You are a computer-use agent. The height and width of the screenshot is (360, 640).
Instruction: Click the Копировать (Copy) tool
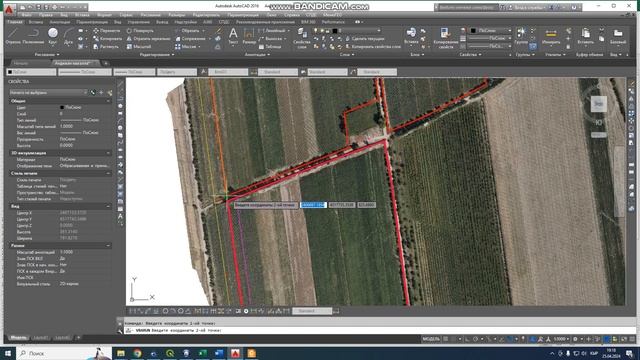[x=107, y=39]
